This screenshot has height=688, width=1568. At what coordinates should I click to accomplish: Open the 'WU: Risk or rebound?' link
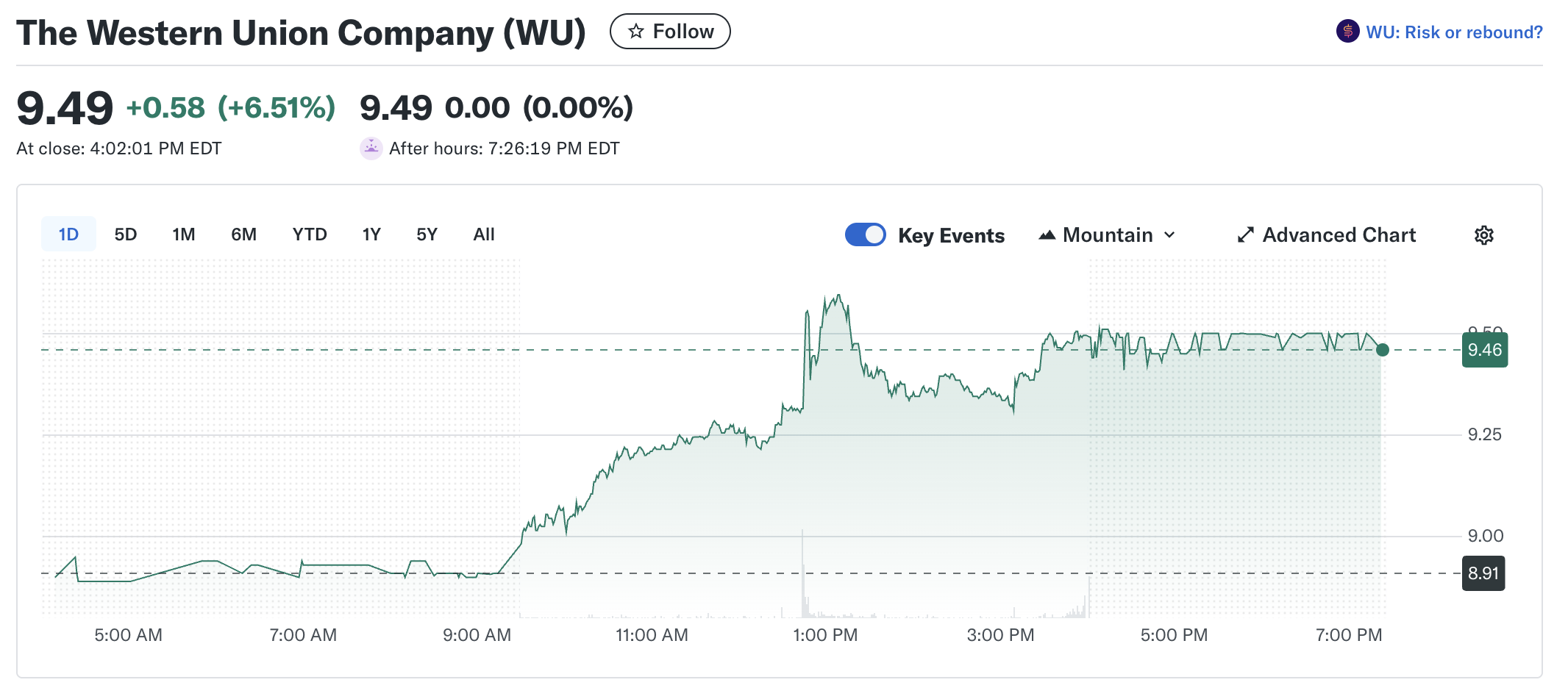click(1454, 32)
